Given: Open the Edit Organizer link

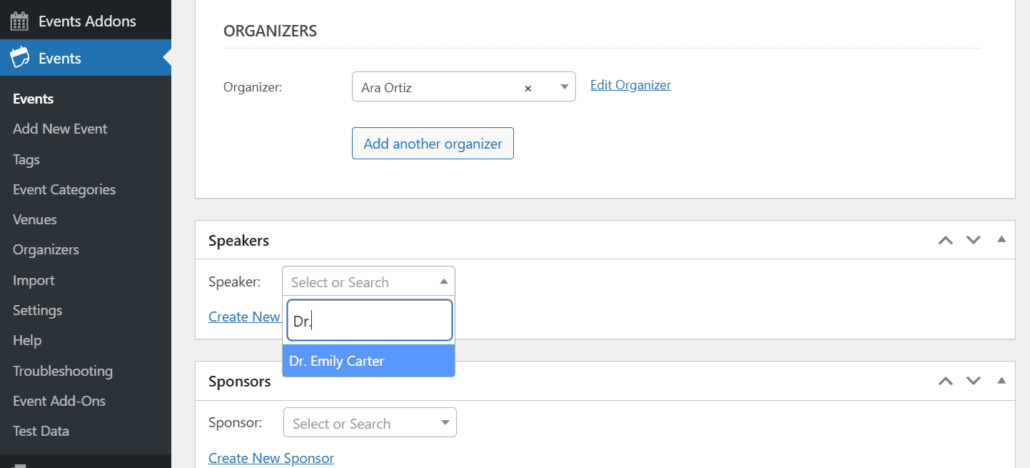Looking at the screenshot, I should [630, 85].
